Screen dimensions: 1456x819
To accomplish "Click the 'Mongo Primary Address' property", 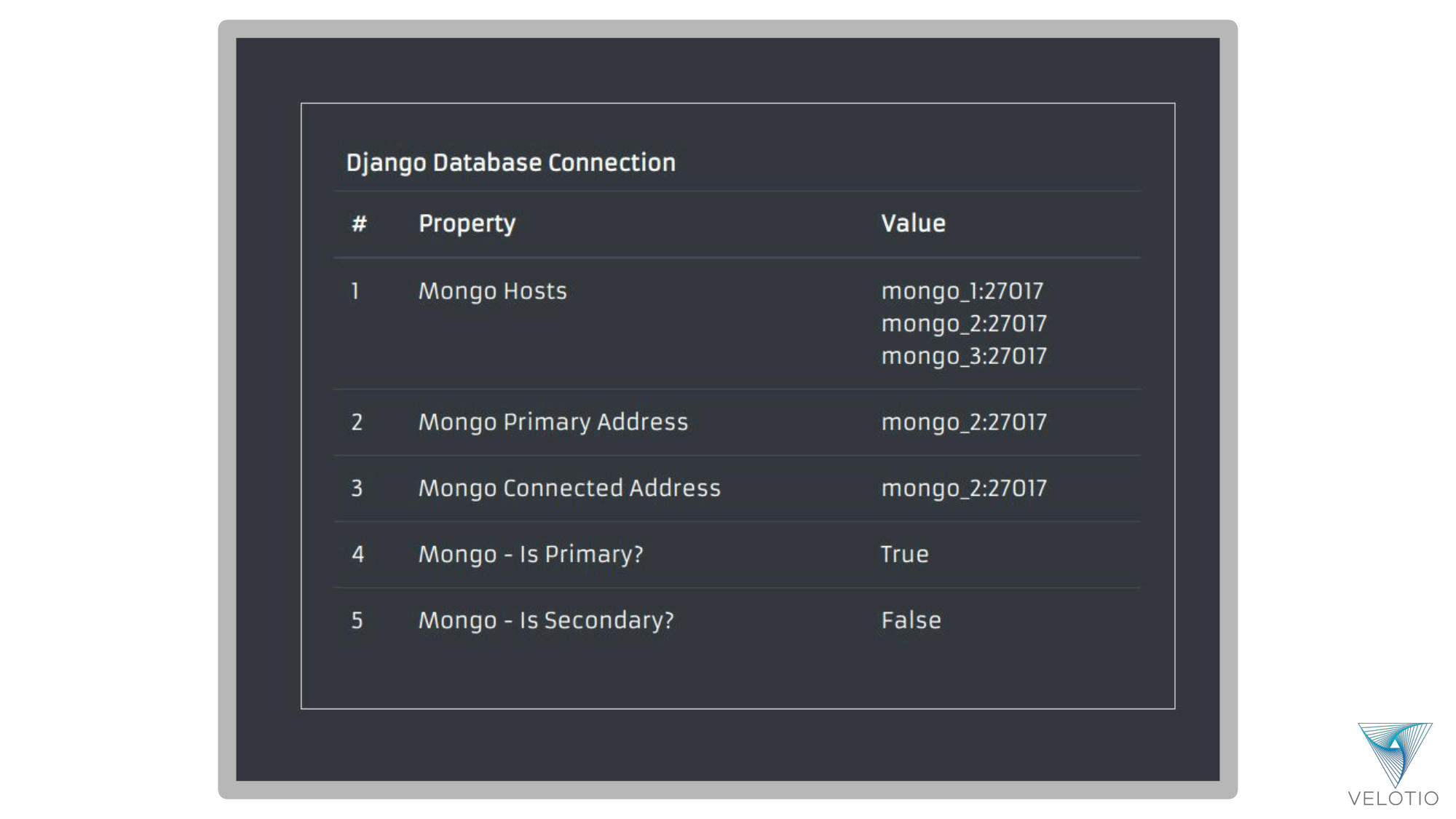I will [x=553, y=422].
